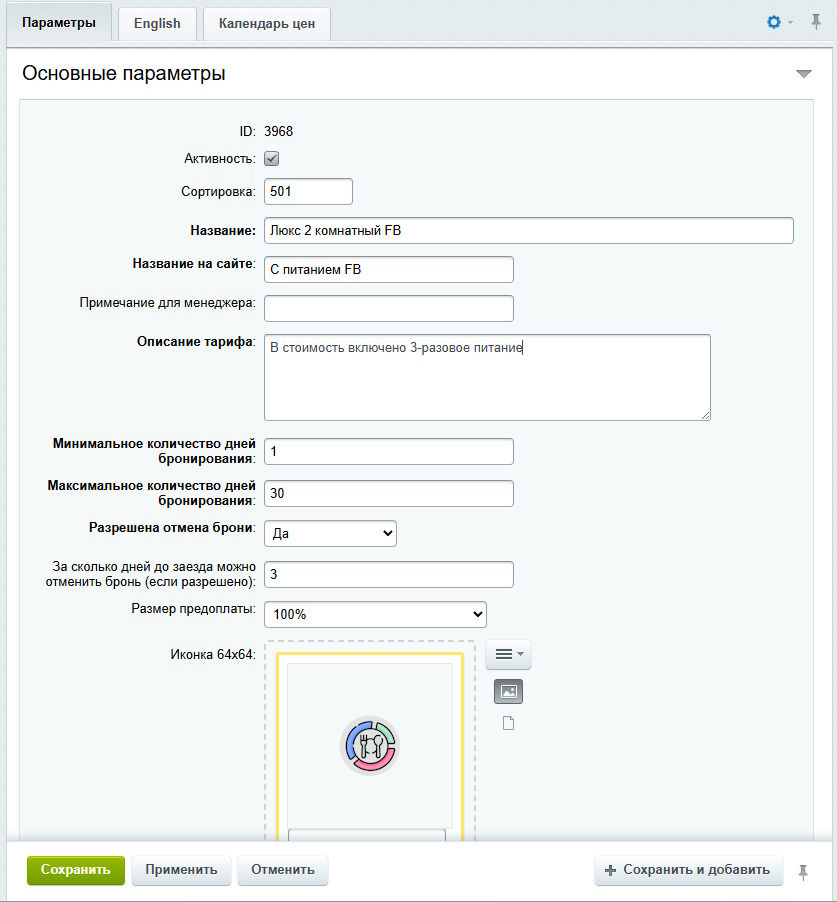Switch to the English tab
Screen dimensions: 837x902
(157, 23)
